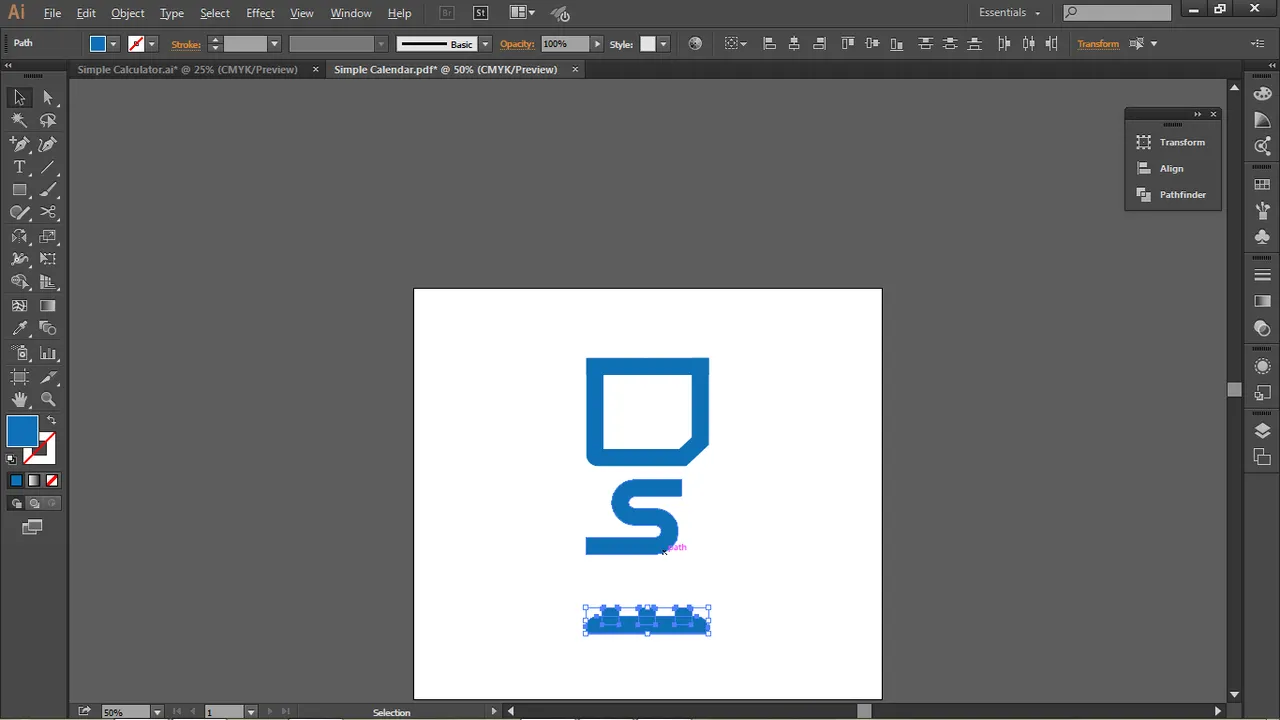Click the Transform link in control bar
The width and height of the screenshot is (1280, 720).
tap(1098, 44)
